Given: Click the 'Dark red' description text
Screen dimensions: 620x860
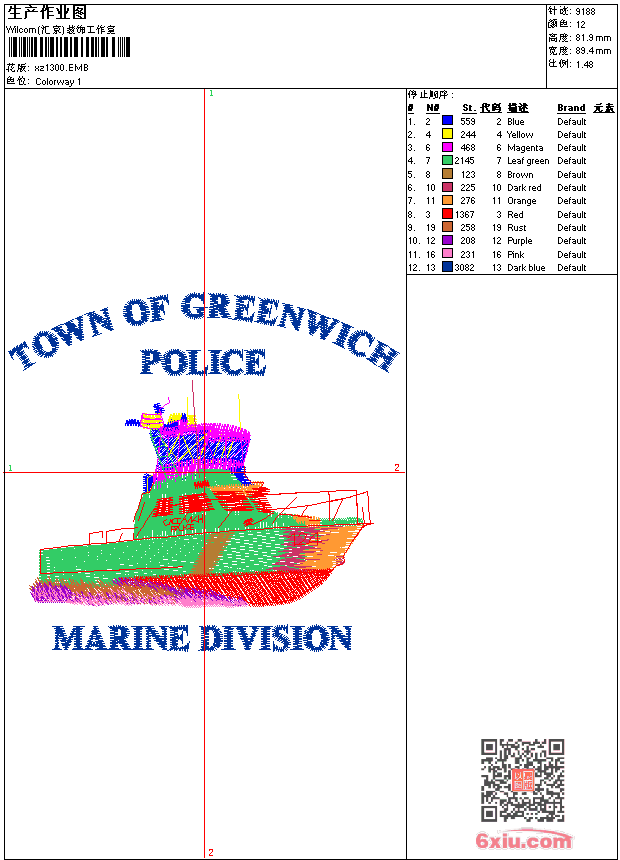Looking at the screenshot, I should coord(524,188).
